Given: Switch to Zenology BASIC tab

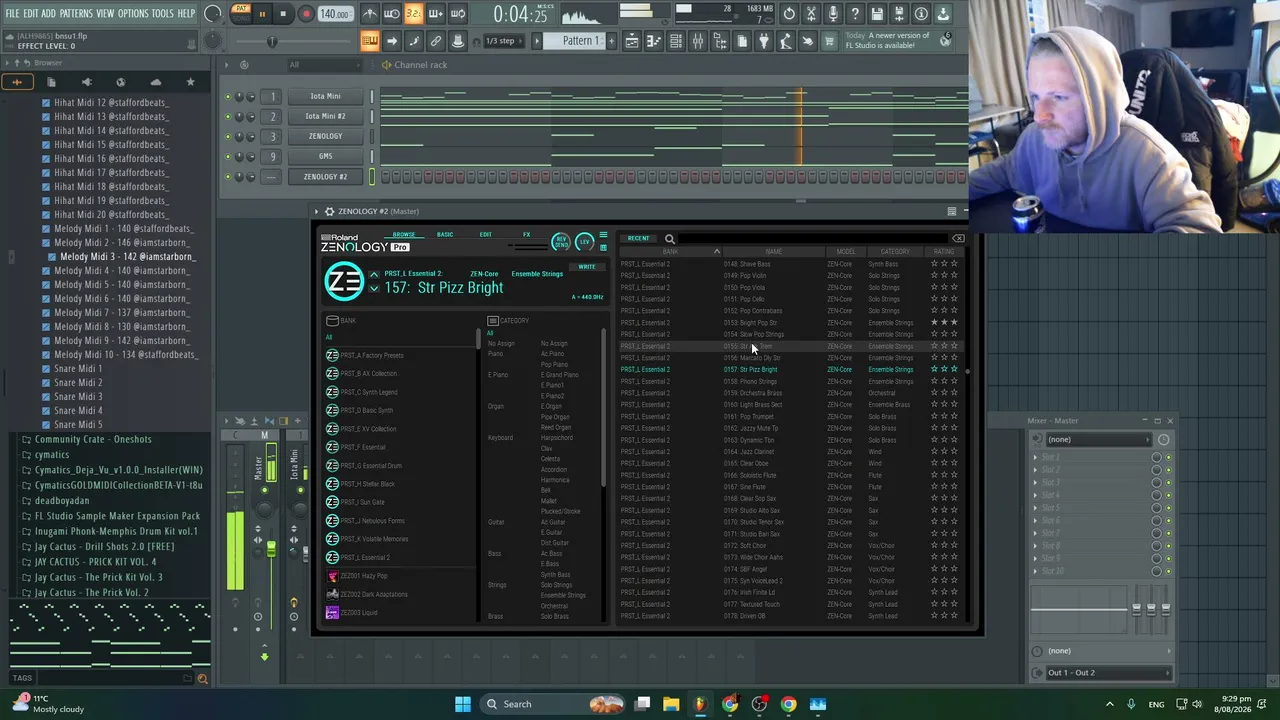Looking at the screenshot, I should pos(445,235).
